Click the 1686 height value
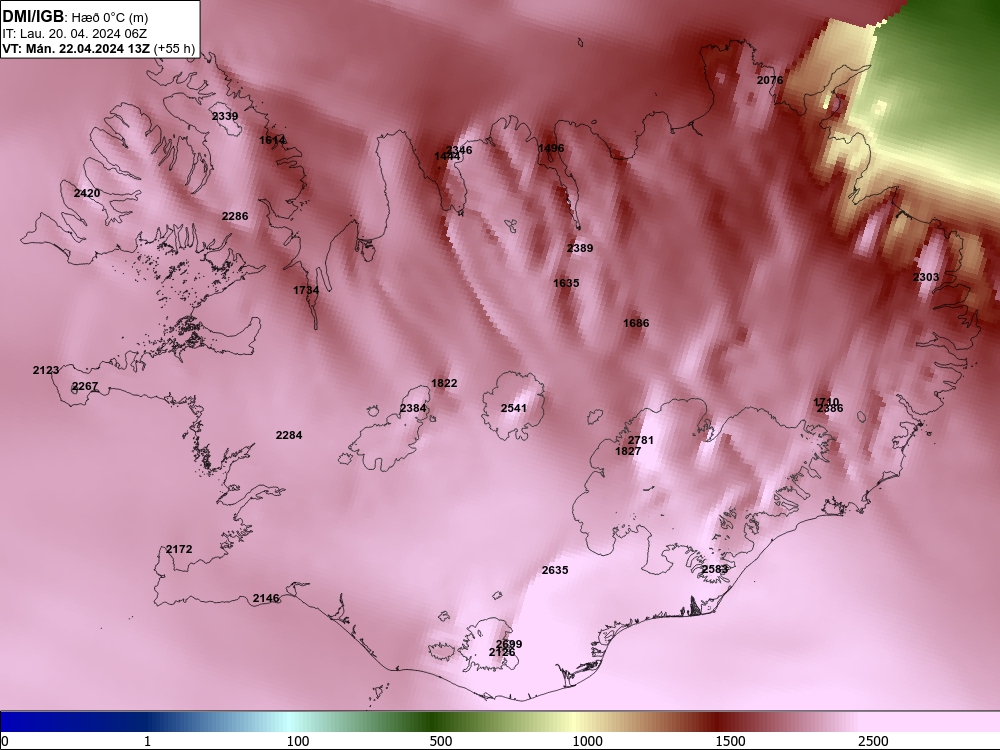This screenshot has height=750, width=1000. [x=636, y=323]
